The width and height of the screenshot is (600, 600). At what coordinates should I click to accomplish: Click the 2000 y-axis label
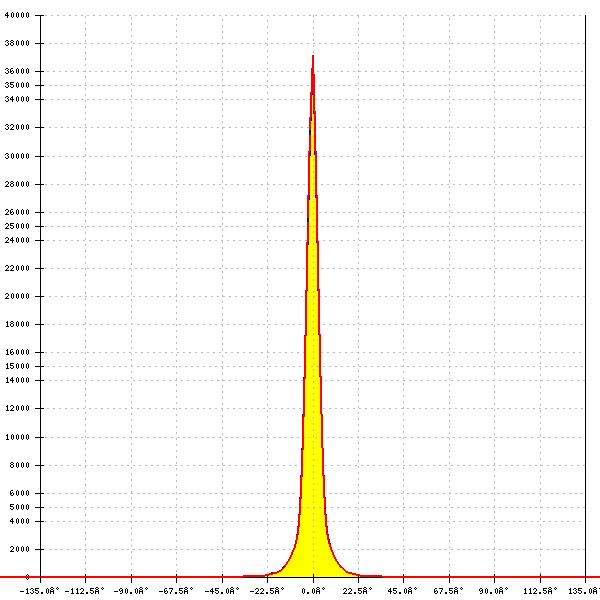[19, 549]
